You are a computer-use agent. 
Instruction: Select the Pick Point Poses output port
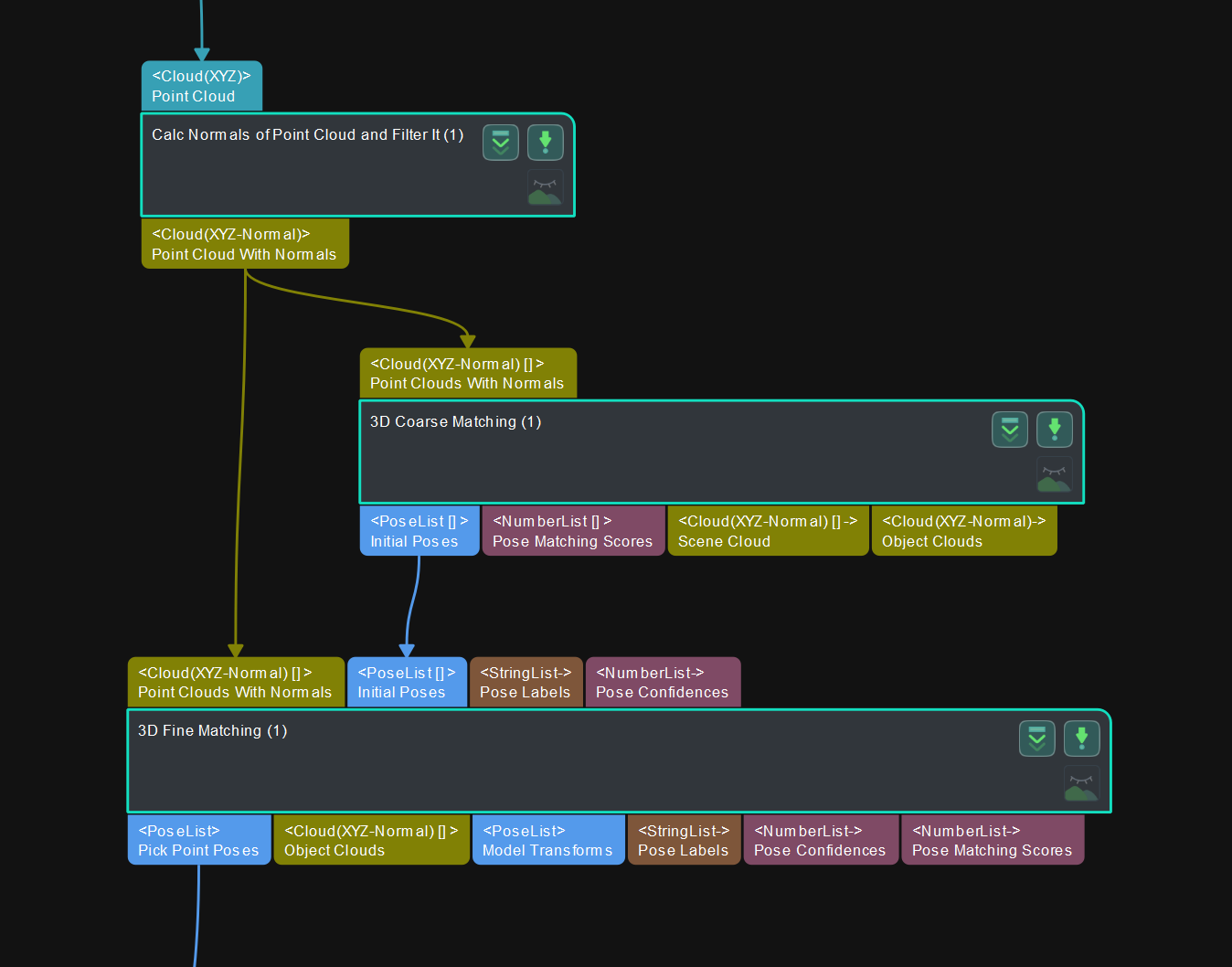(198, 839)
